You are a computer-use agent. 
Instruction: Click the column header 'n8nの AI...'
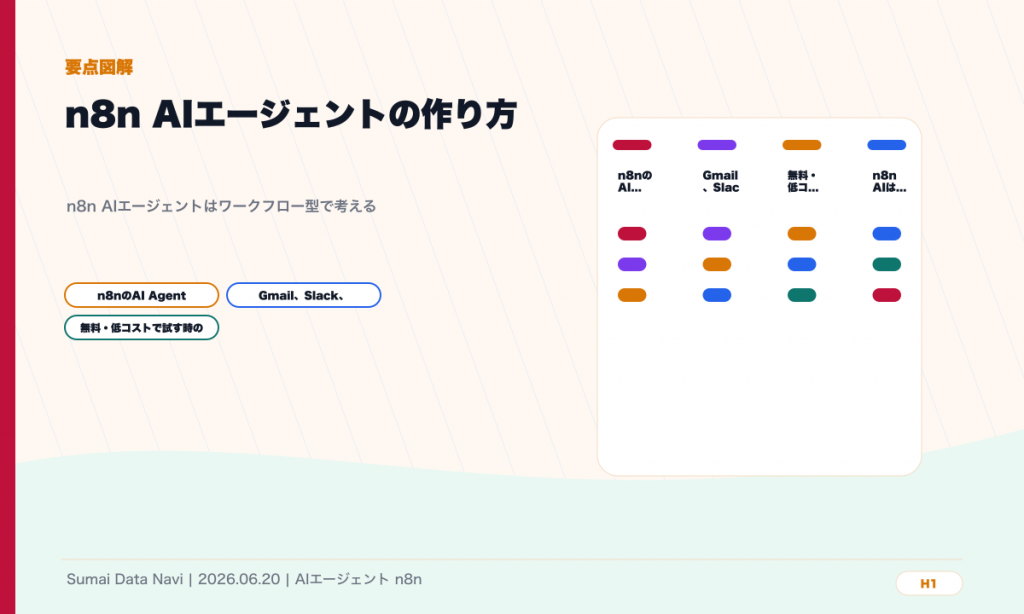click(634, 182)
